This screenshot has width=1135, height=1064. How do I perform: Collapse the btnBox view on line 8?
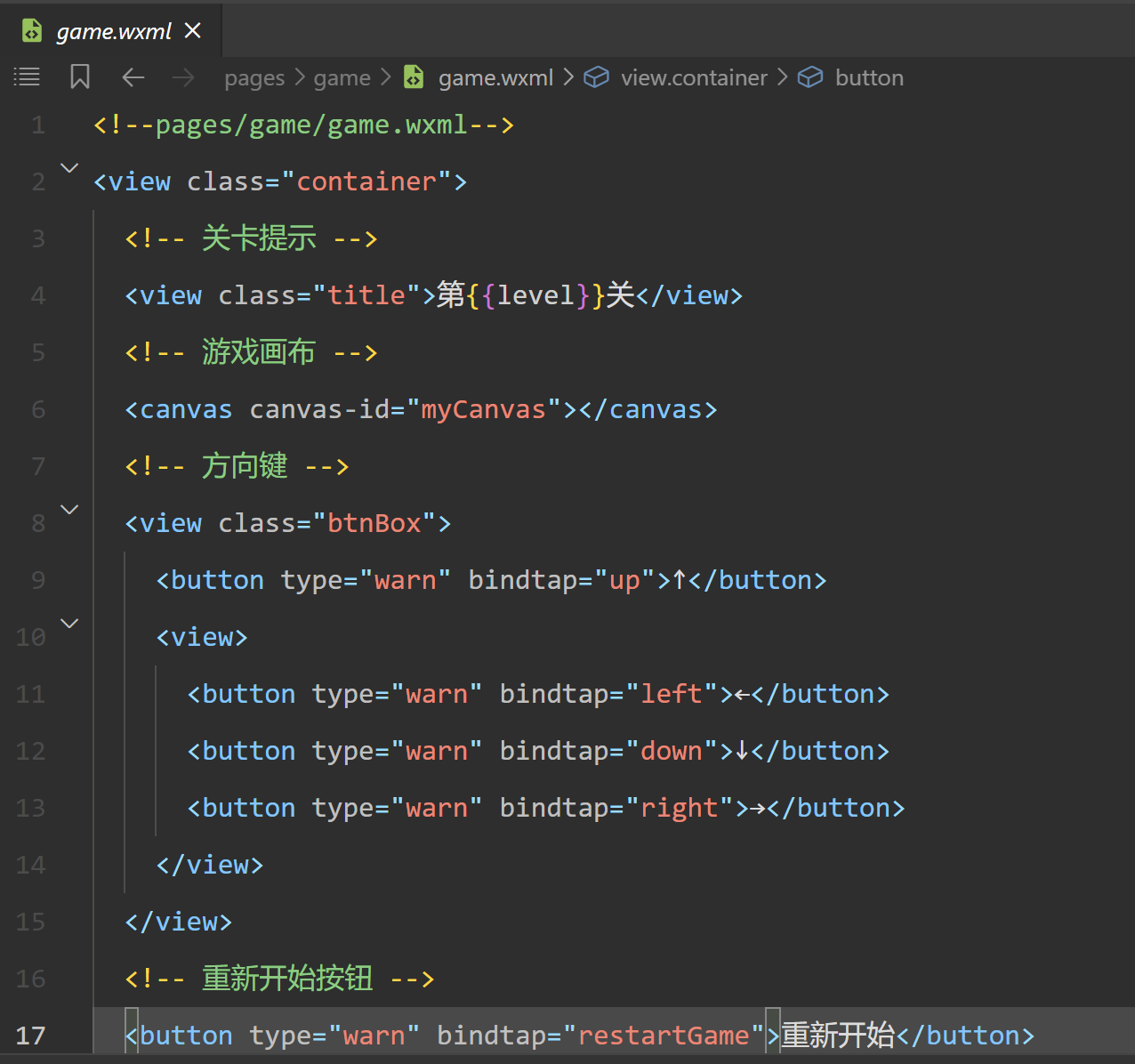(x=69, y=509)
